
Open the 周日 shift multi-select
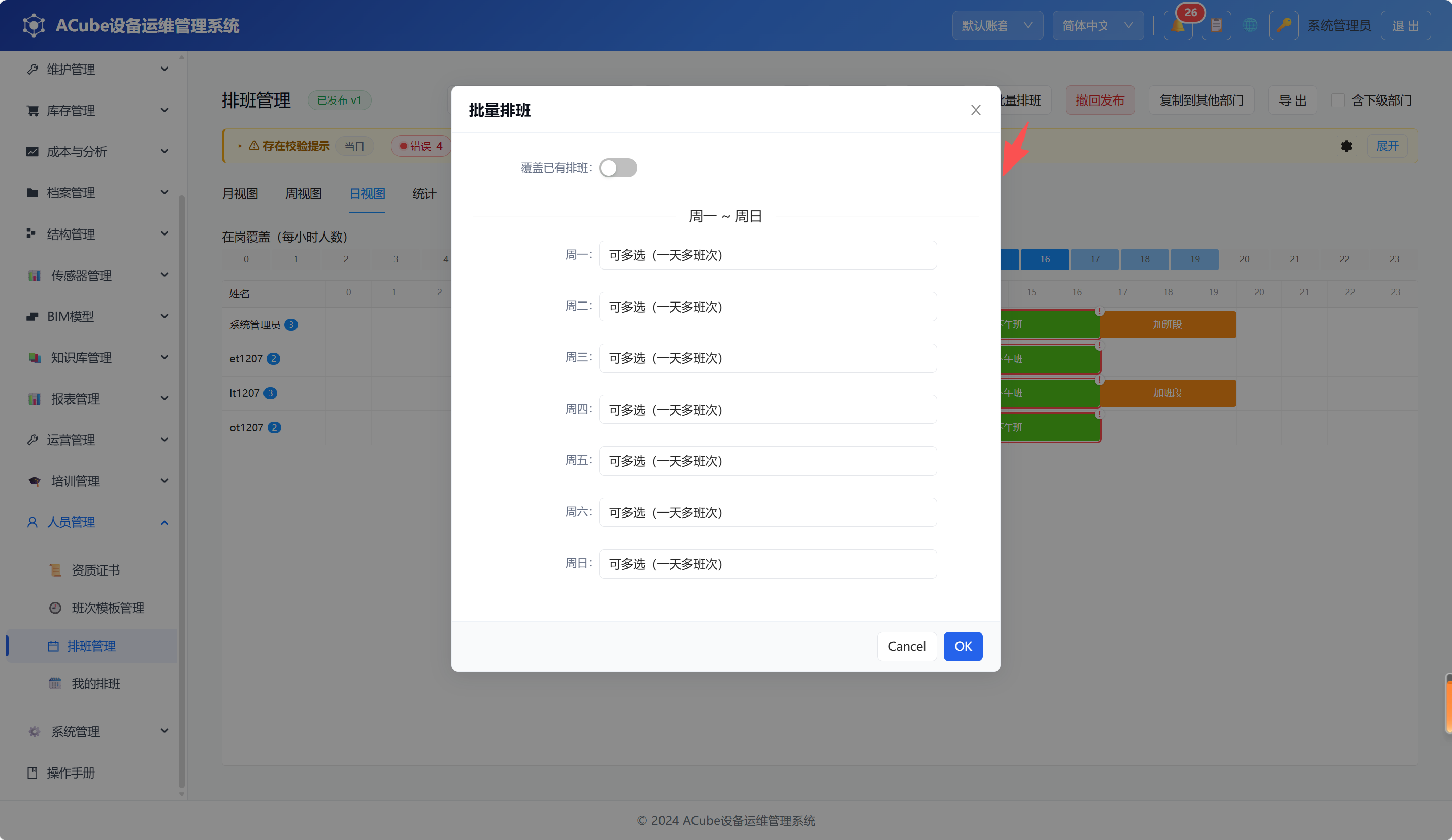point(768,563)
